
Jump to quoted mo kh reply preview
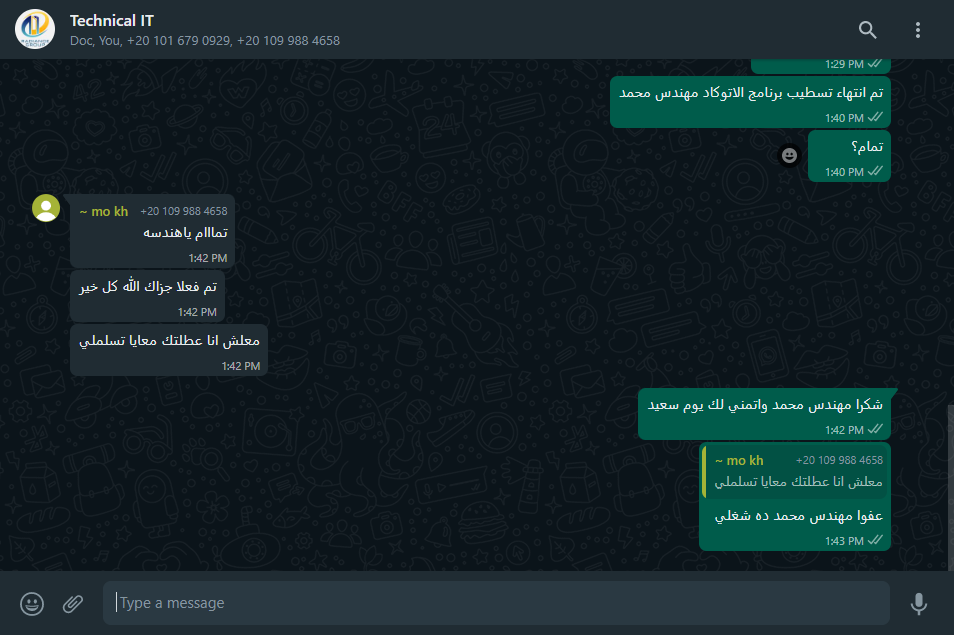795,471
